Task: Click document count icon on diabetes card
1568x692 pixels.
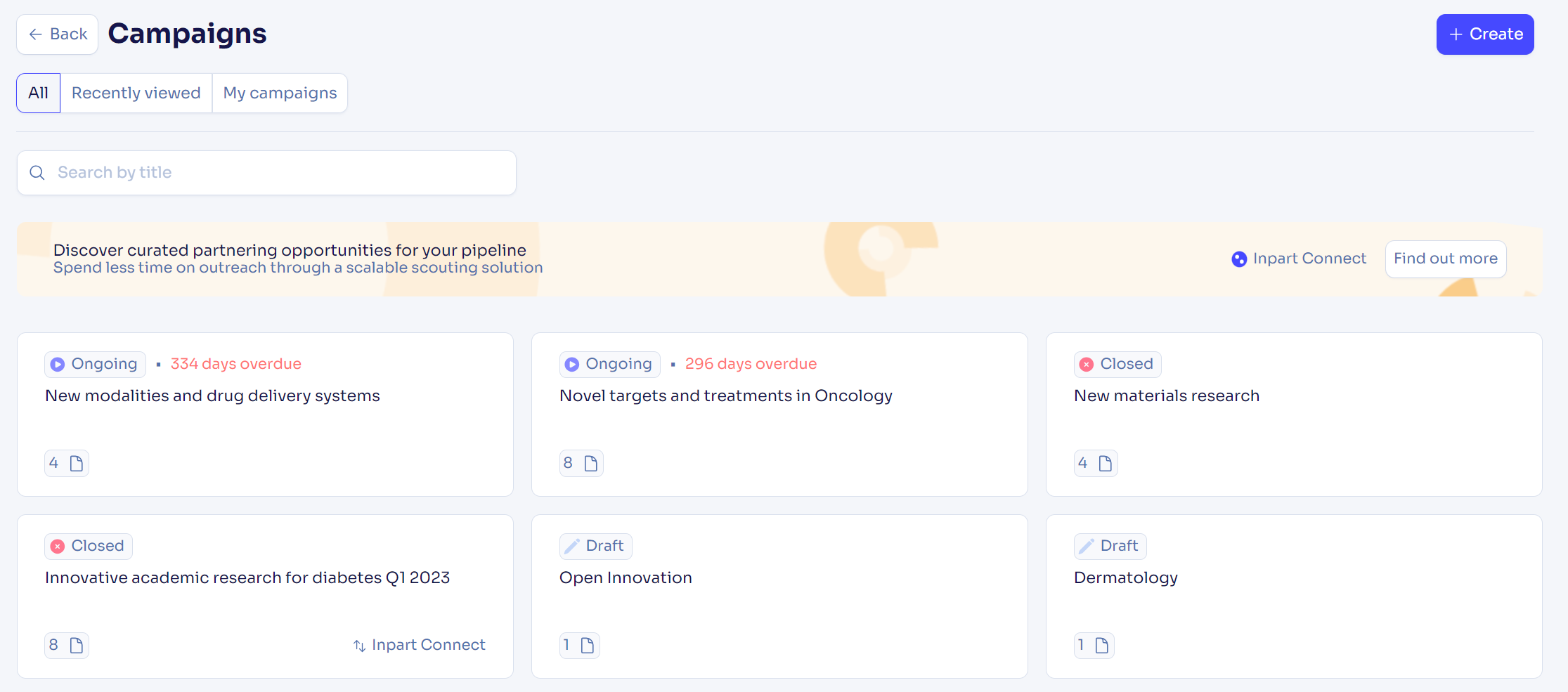Action: click(x=77, y=646)
